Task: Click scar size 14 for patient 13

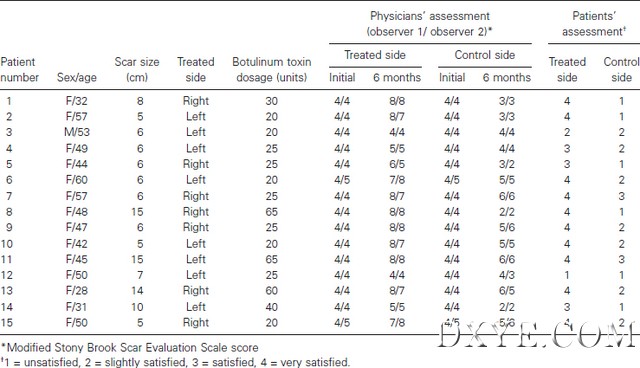Action: (137, 291)
